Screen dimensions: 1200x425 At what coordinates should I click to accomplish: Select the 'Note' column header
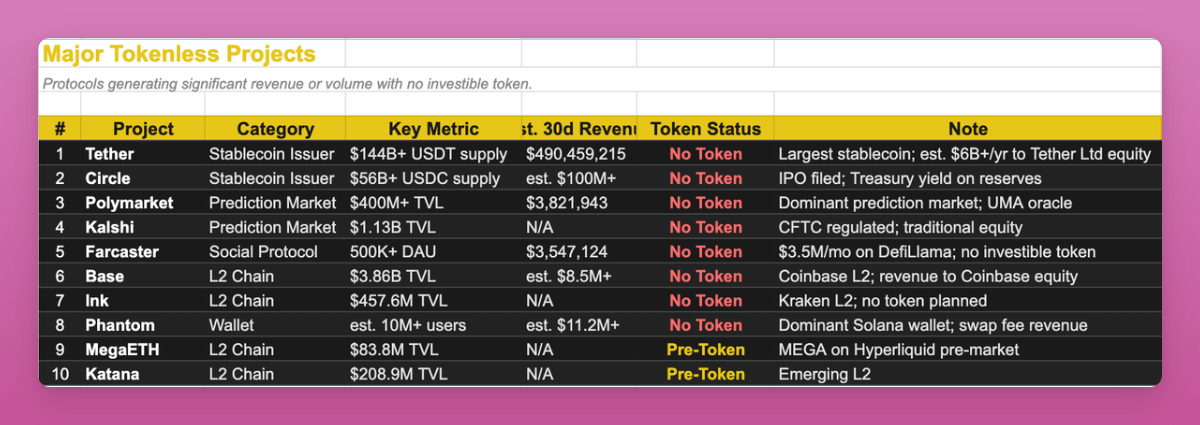point(968,129)
